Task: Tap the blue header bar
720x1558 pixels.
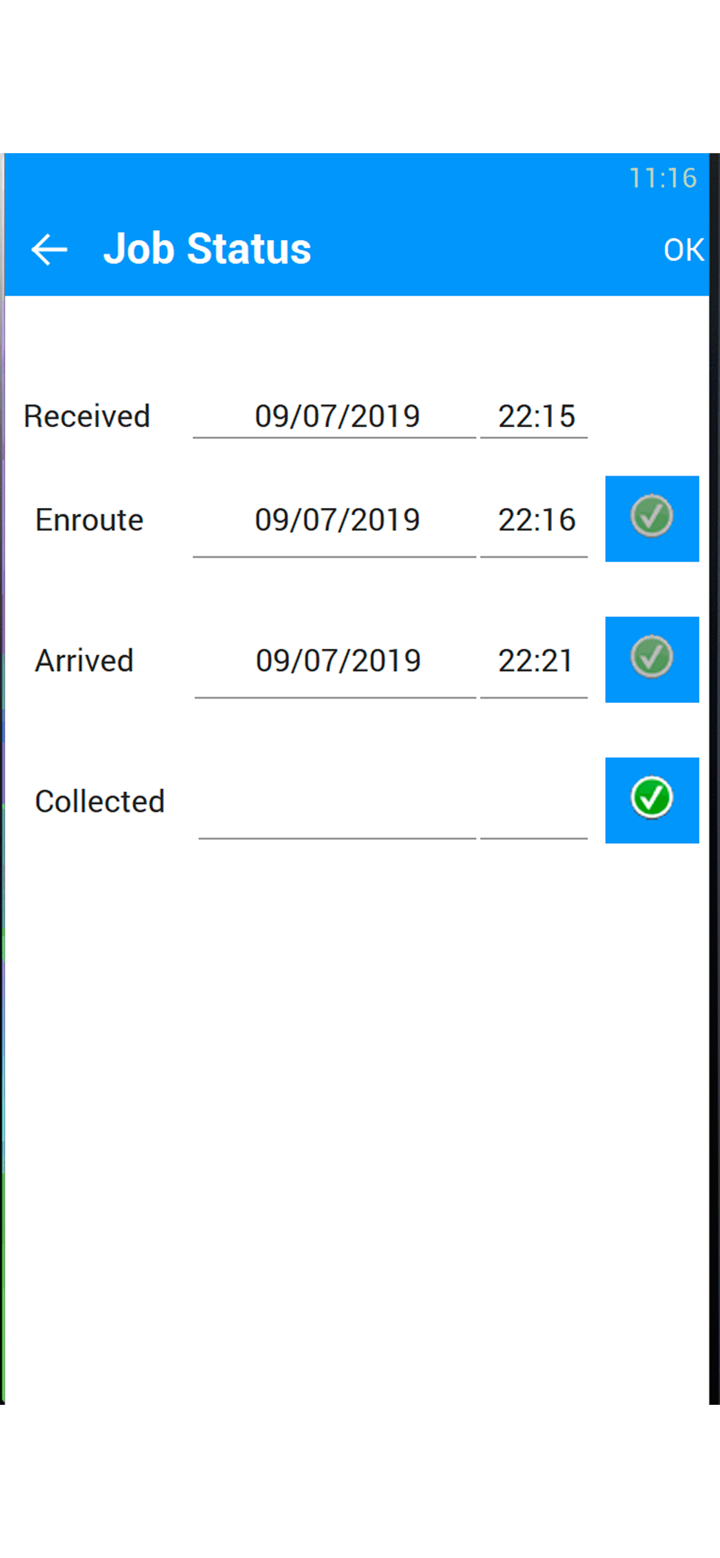Action: click(x=357, y=225)
